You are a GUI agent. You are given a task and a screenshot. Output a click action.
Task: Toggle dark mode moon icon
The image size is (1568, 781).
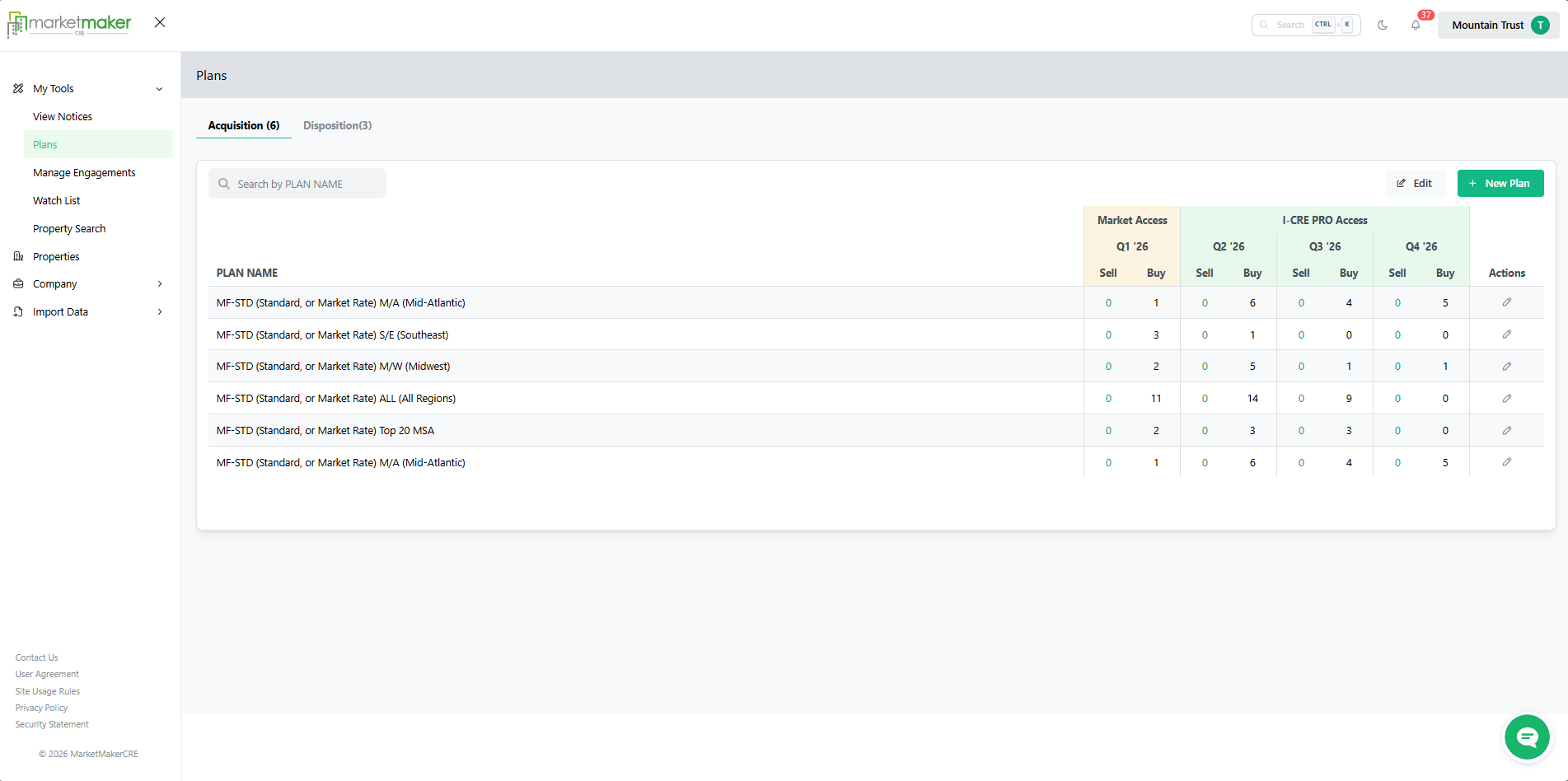1383,26
